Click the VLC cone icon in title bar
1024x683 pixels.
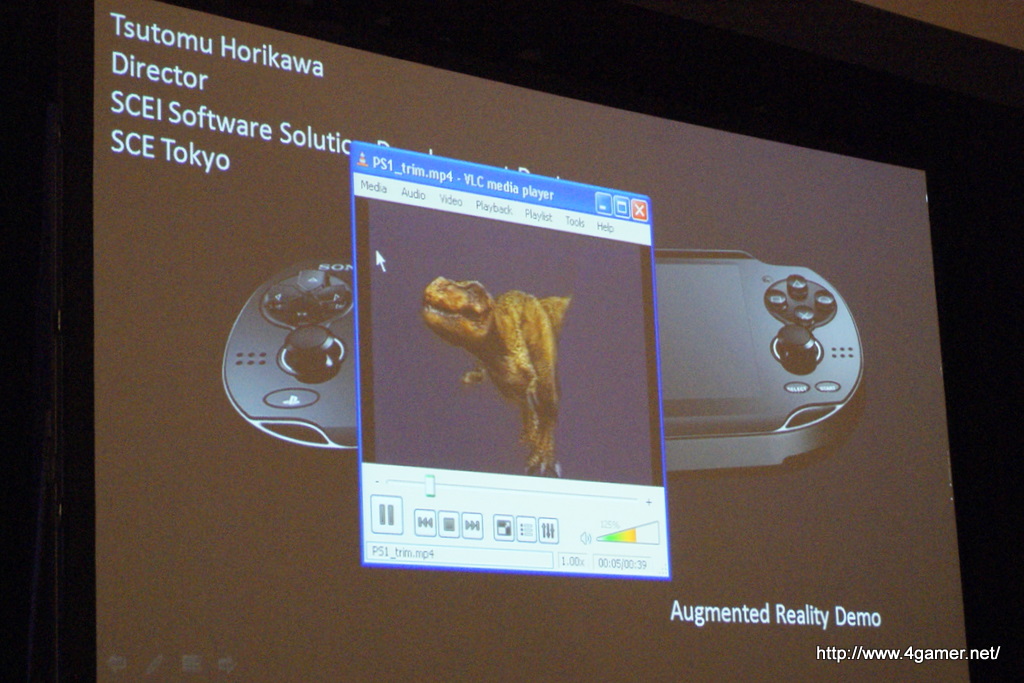362,157
